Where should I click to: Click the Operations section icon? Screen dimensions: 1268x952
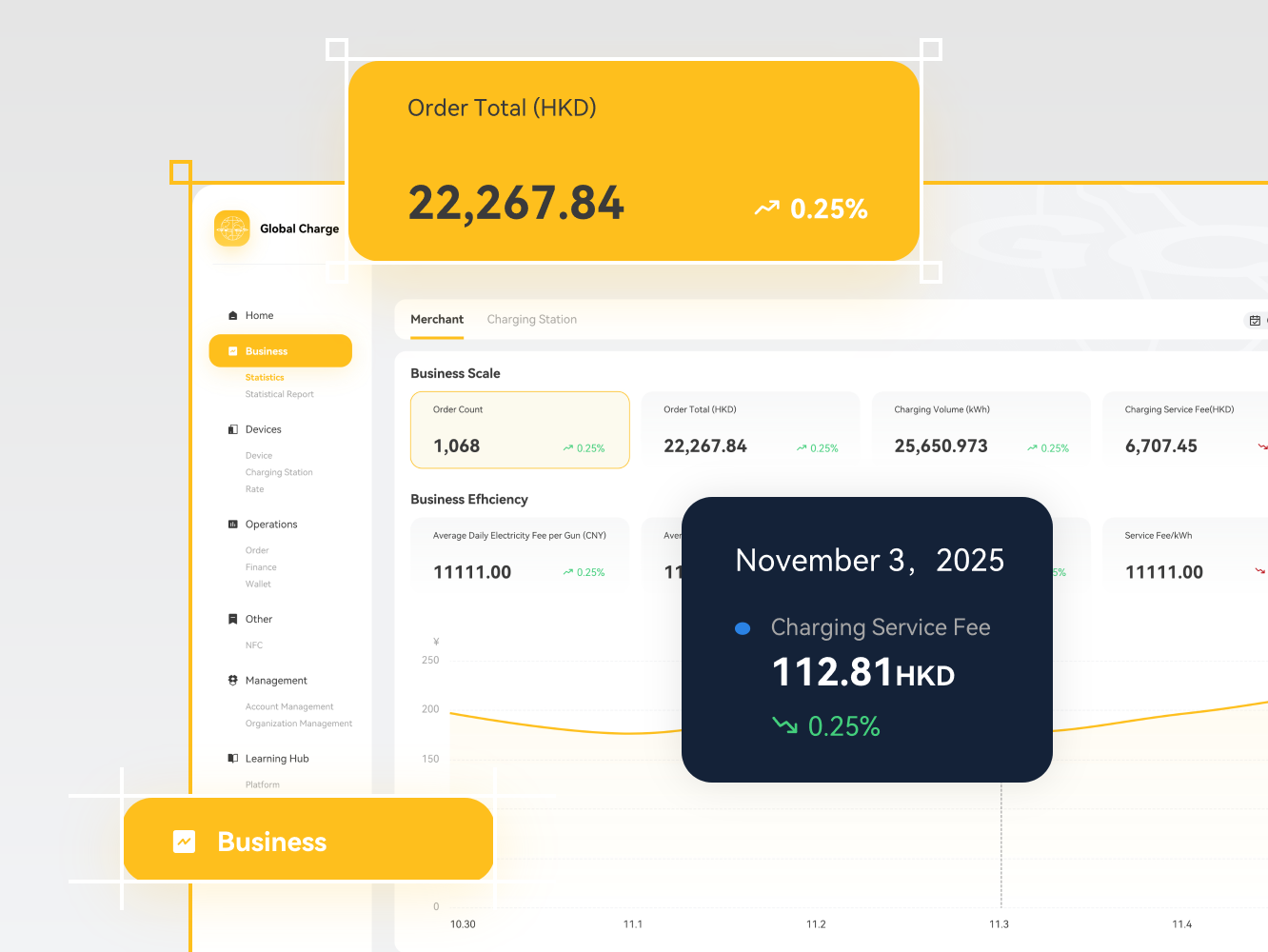click(x=233, y=525)
